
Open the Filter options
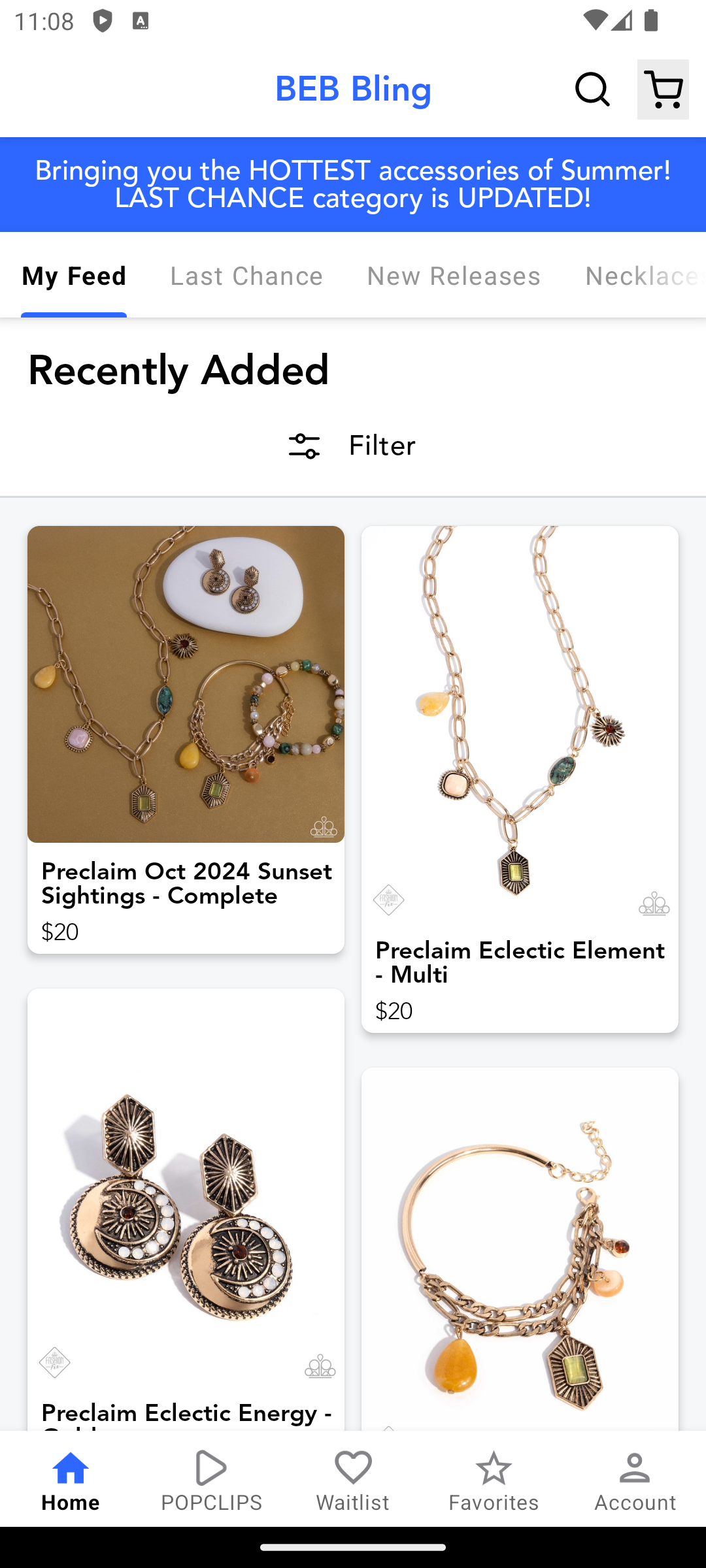point(382,446)
